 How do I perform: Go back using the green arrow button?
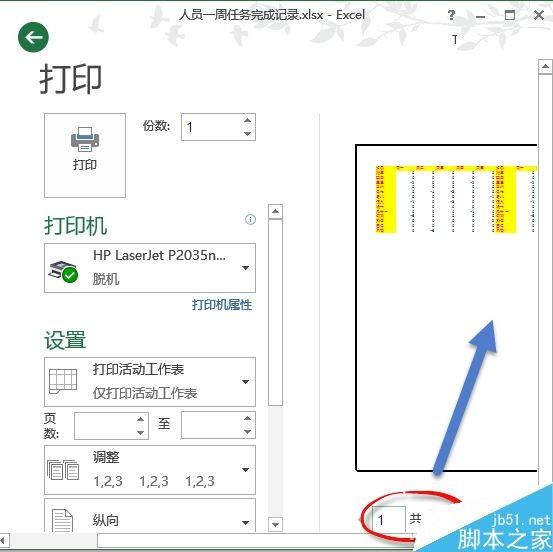[x=33, y=37]
